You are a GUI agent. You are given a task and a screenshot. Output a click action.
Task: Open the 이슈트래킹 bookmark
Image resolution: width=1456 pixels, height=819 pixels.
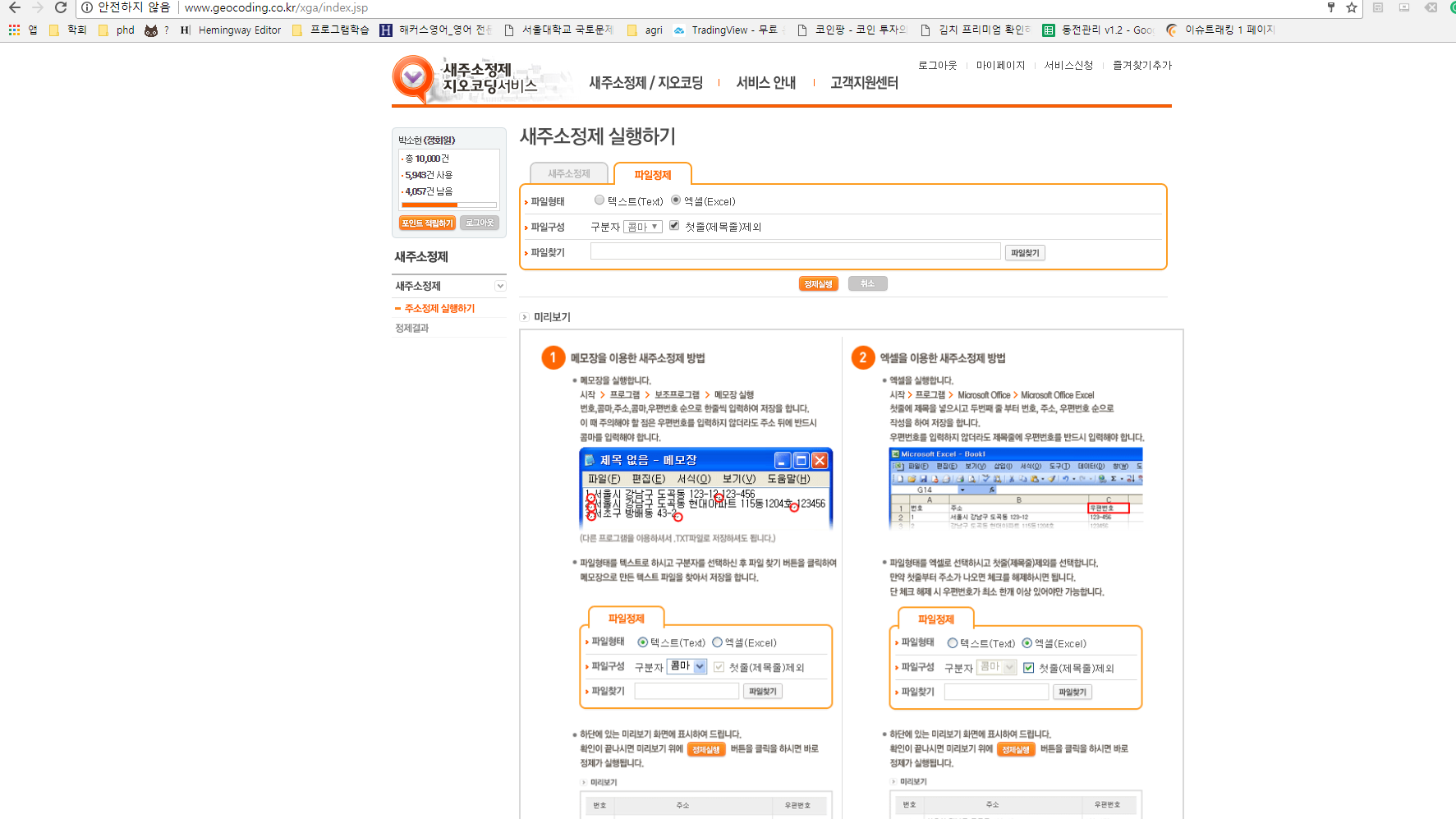point(1220,30)
